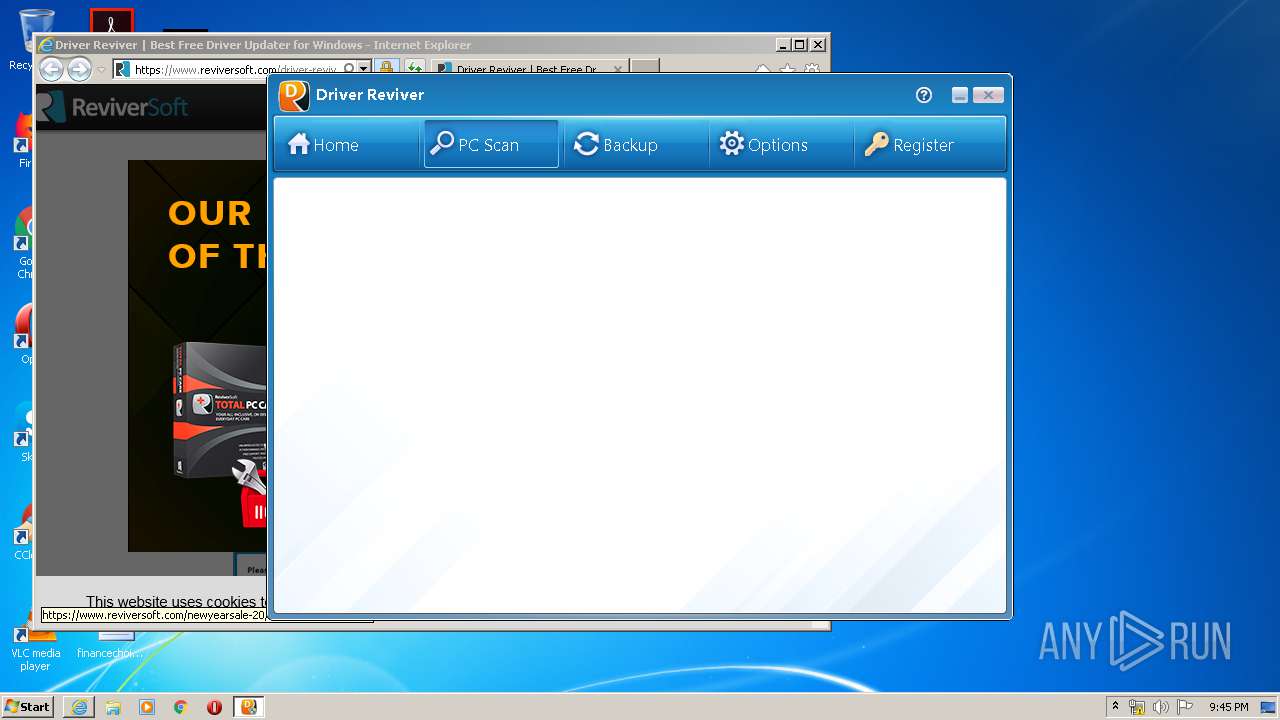Click the Driver Reviver taskbar button
The width and height of the screenshot is (1280, 720).
click(x=248, y=707)
